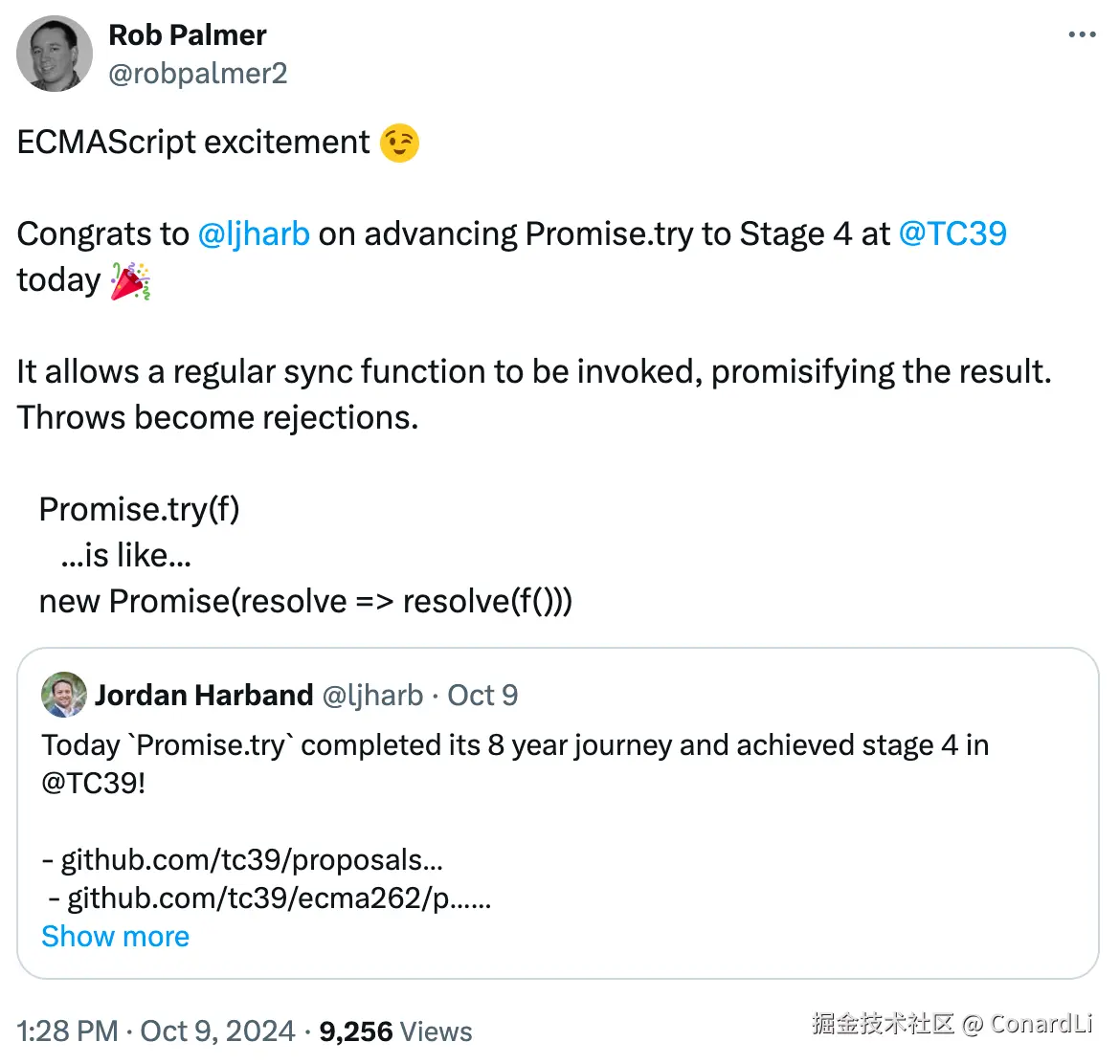Screen dimensions: 1120x1064
Task: Click the winking face emoji
Action: 399,143
